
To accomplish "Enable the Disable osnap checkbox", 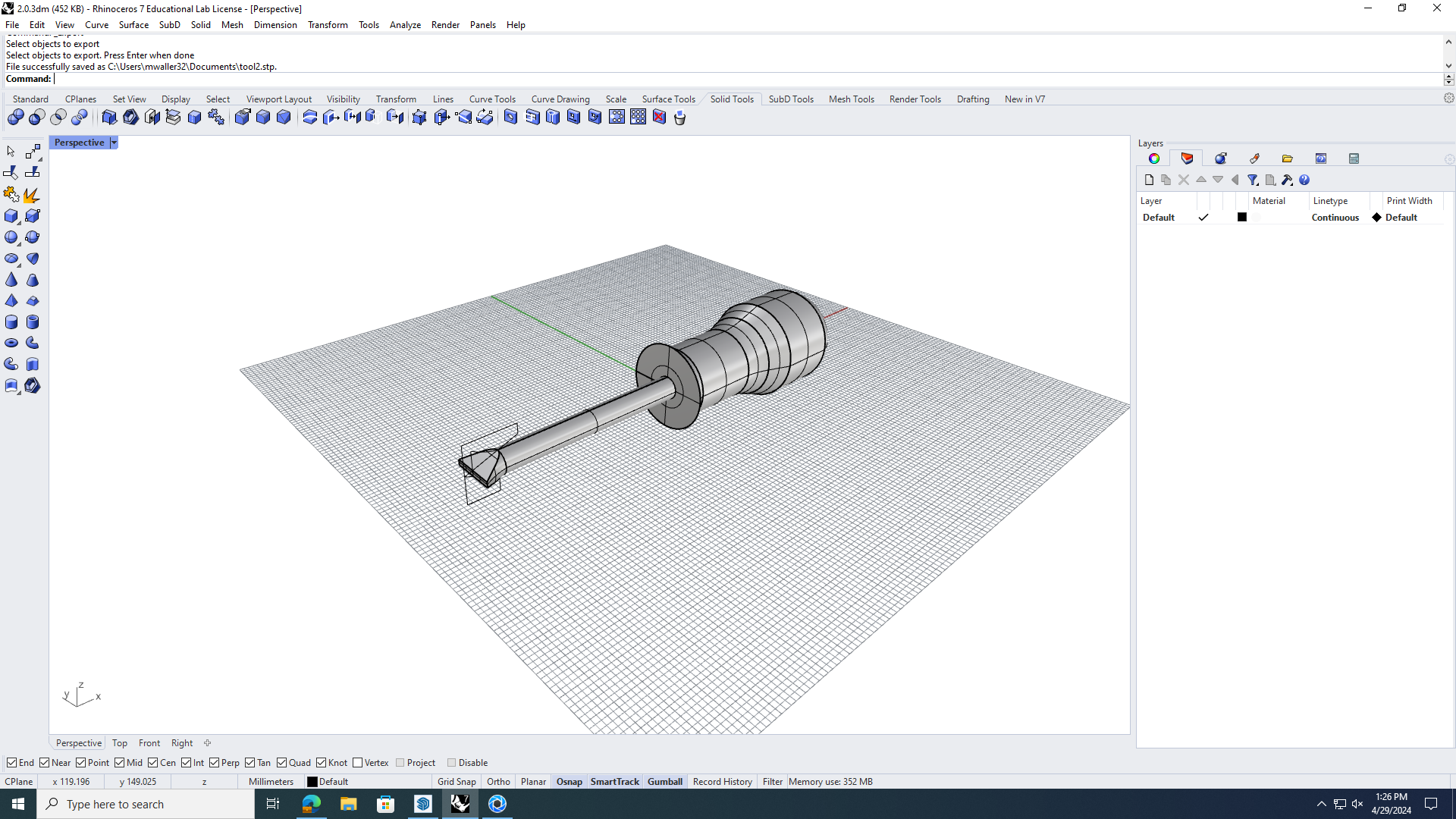I will [x=452, y=763].
